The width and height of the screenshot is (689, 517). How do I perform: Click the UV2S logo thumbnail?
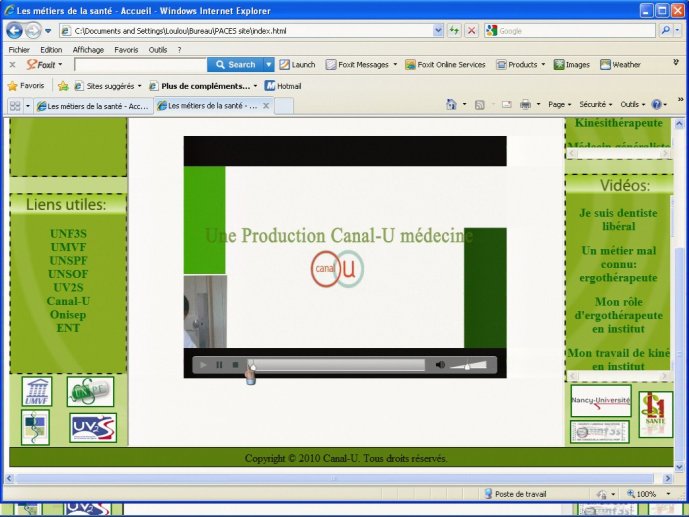[93, 428]
